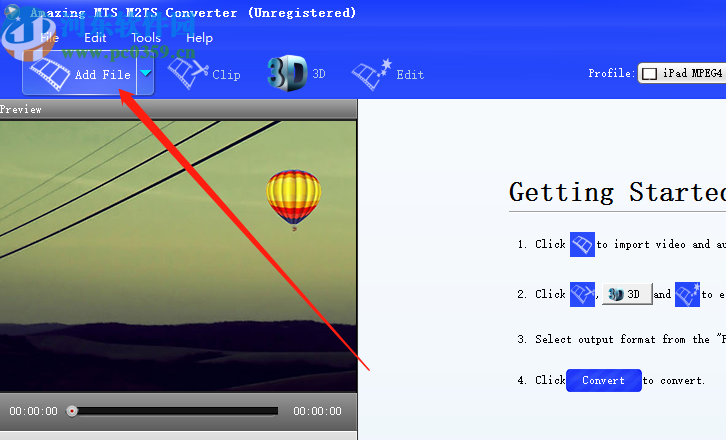Image resolution: width=726 pixels, height=440 pixels.
Task: Open the Profile dropdown showing iPad MPEG4
Action: (x=682, y=73)
